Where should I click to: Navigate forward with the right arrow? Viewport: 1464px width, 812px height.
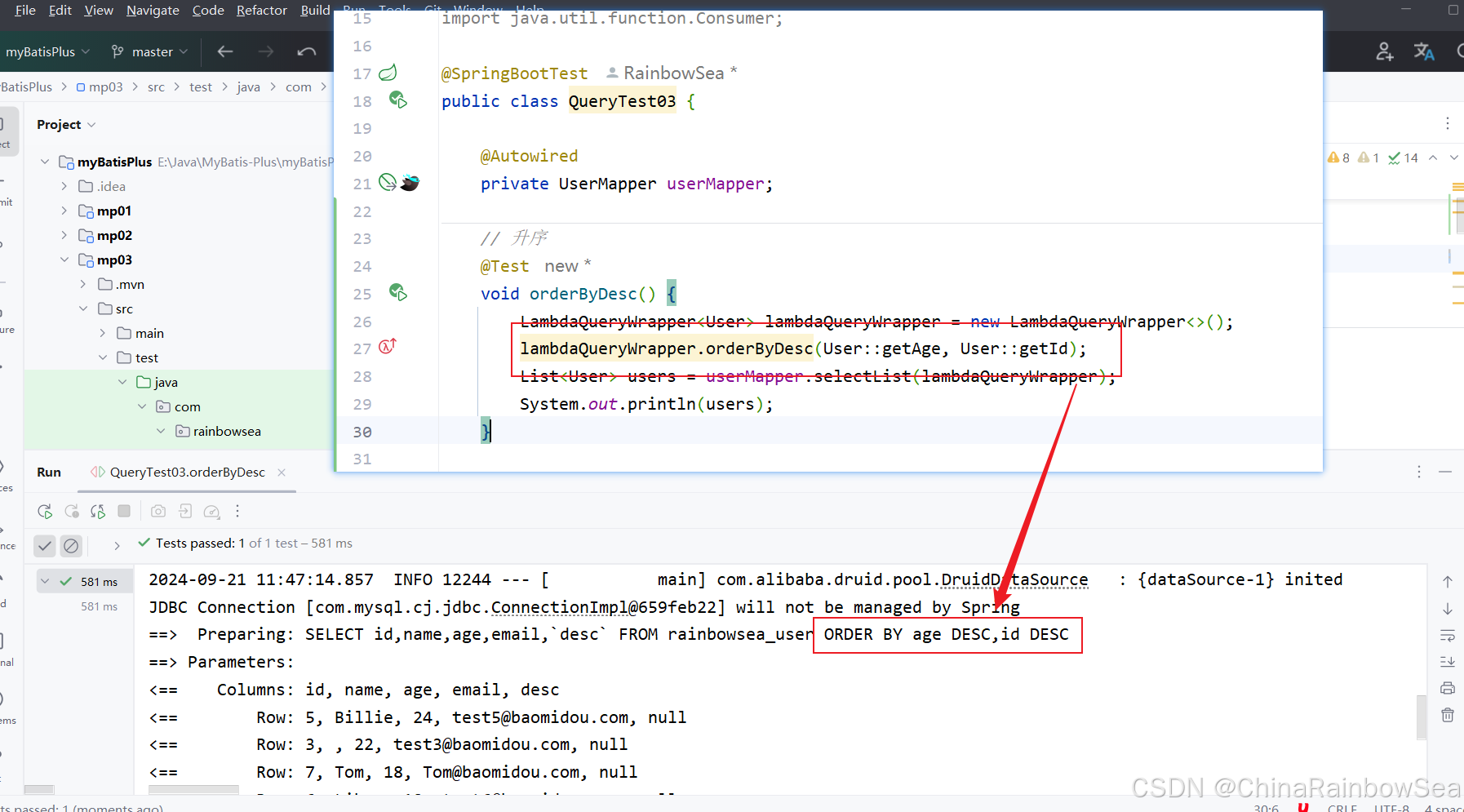click(266, 51)
